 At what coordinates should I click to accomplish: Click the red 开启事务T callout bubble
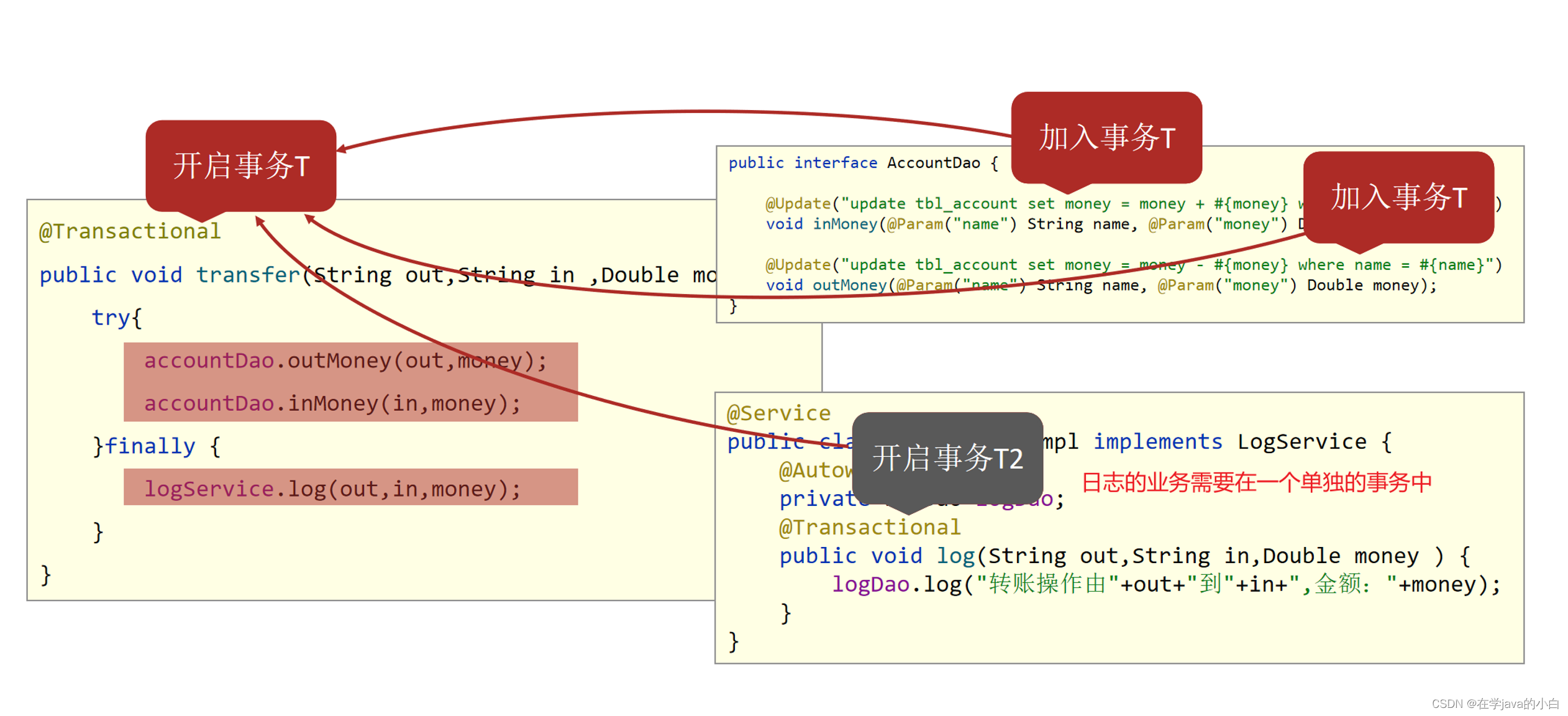tap(241, 166)
